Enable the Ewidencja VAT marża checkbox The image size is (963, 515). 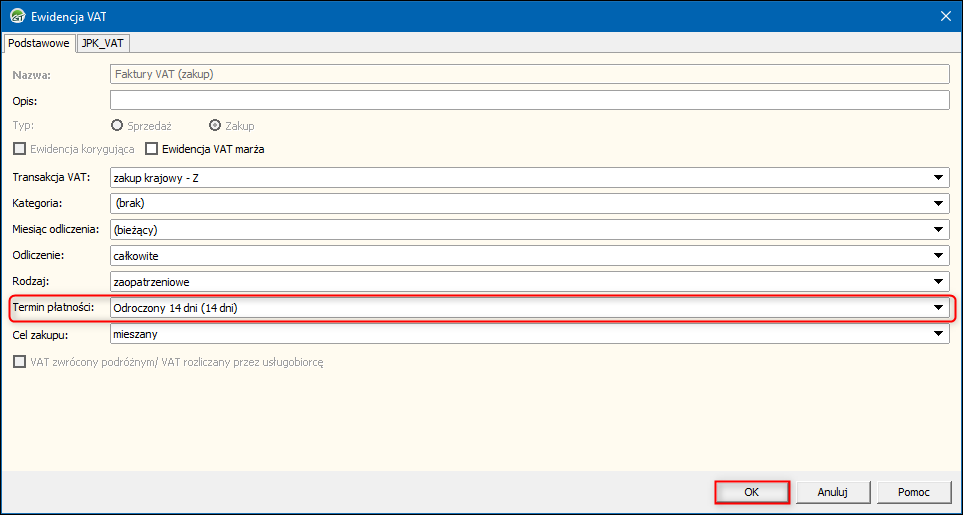coord(152,149)
